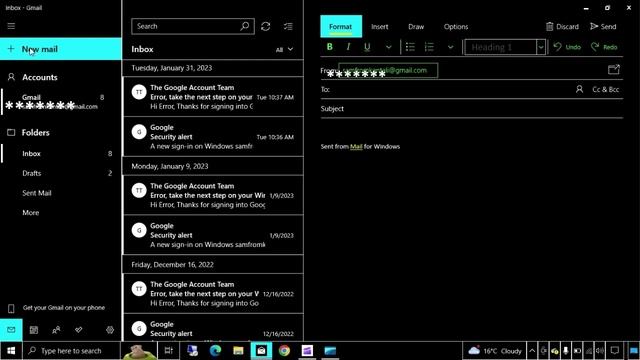Viewport: 640px width, 360px height.
Task: Select the Monday, January 9, 2023 date header
Action: [x=213, y=167]
